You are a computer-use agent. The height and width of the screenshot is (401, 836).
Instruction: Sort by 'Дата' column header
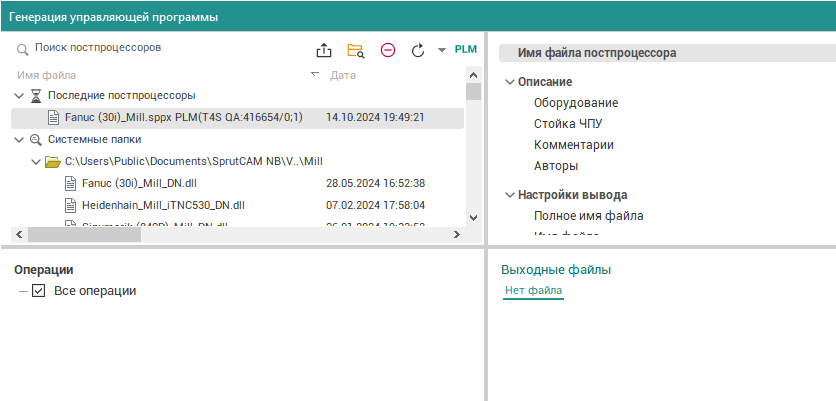[343, 75]
